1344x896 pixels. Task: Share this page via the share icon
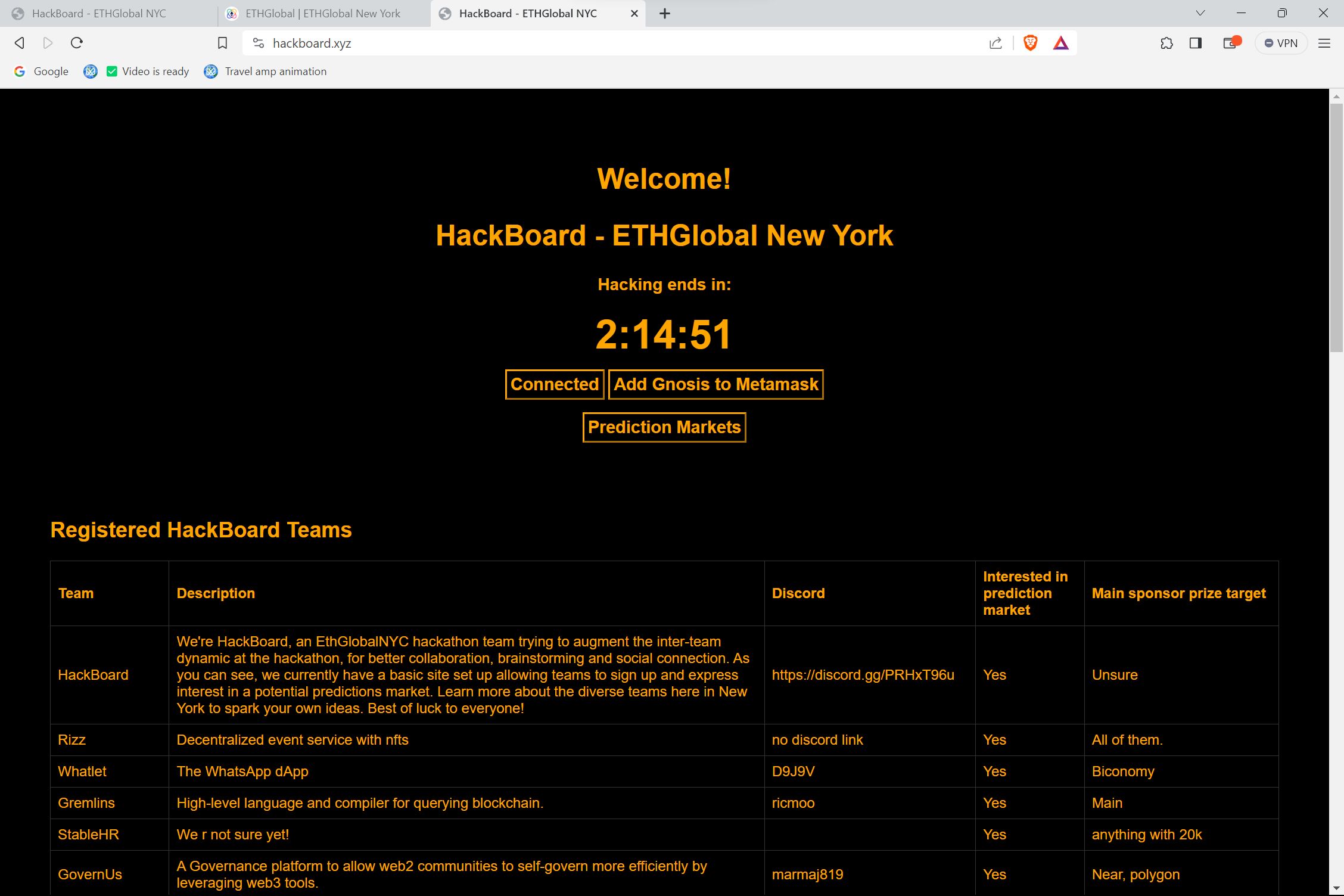click(995, 43)
